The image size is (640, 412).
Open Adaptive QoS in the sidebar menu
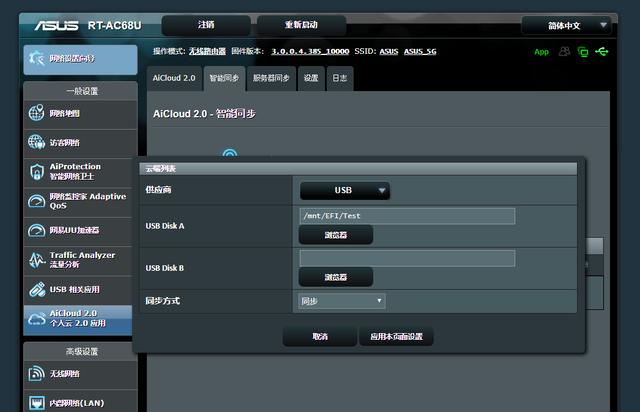coord(78,202)
